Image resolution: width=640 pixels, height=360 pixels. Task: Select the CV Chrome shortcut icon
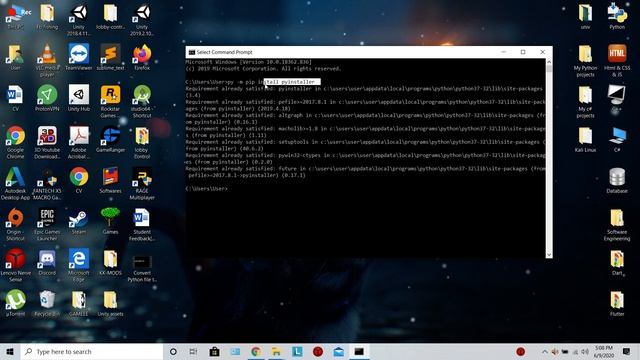[x=79, y=180]
